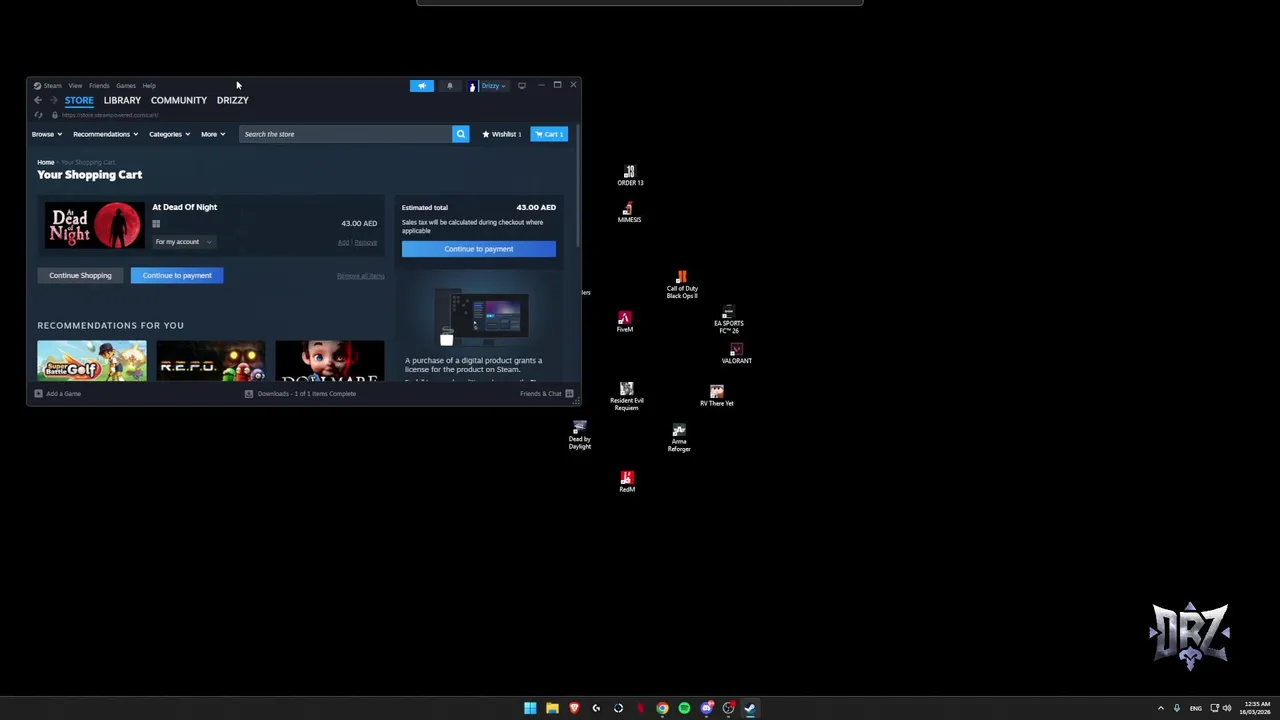The image size is (1280, 720).
Task: Open the View menu
Action: pos(75,86)
